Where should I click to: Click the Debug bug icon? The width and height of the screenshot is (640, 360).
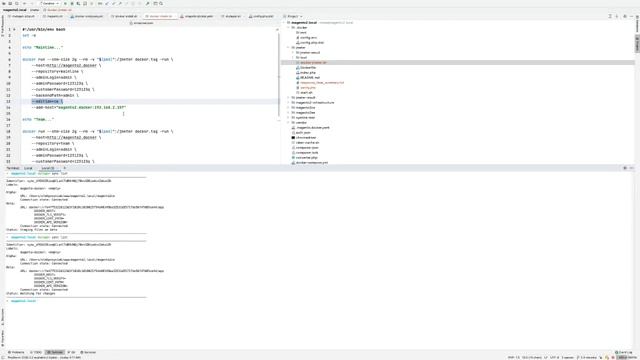tap(72, 3)
